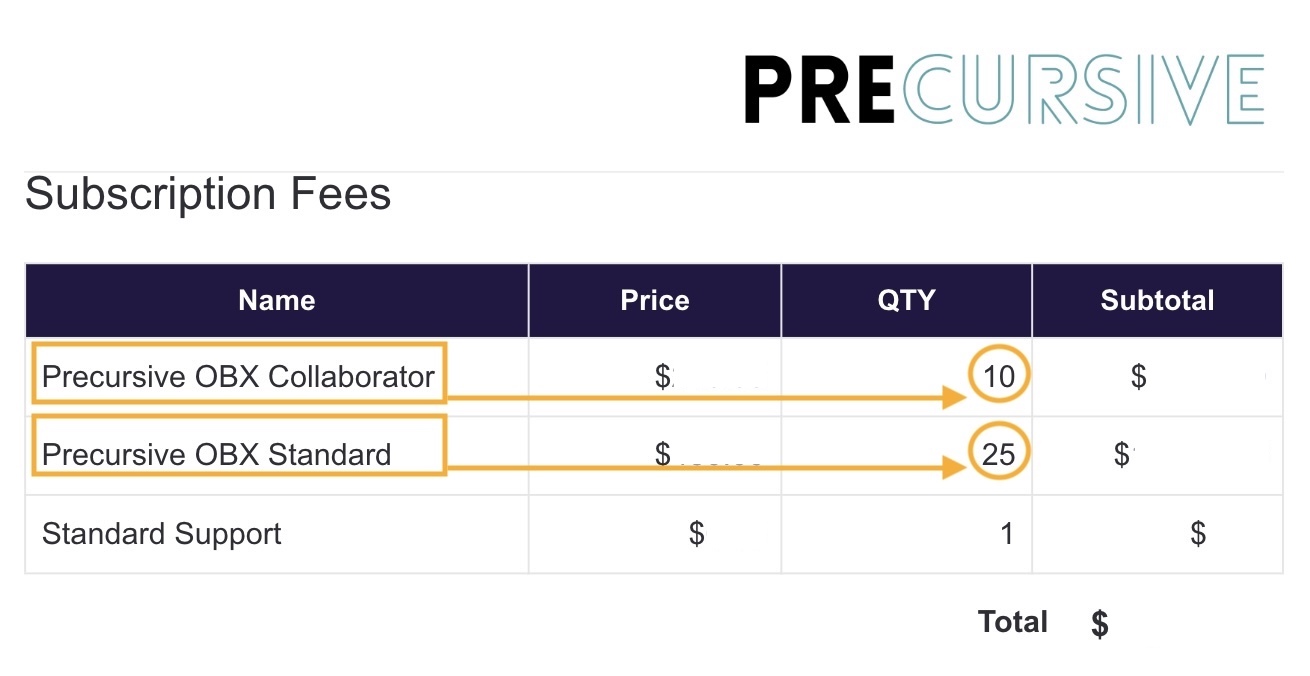The width and height of the screenshot is (1310, 676).
Task: Click the OBX Standard price cell
Action: 655,455
